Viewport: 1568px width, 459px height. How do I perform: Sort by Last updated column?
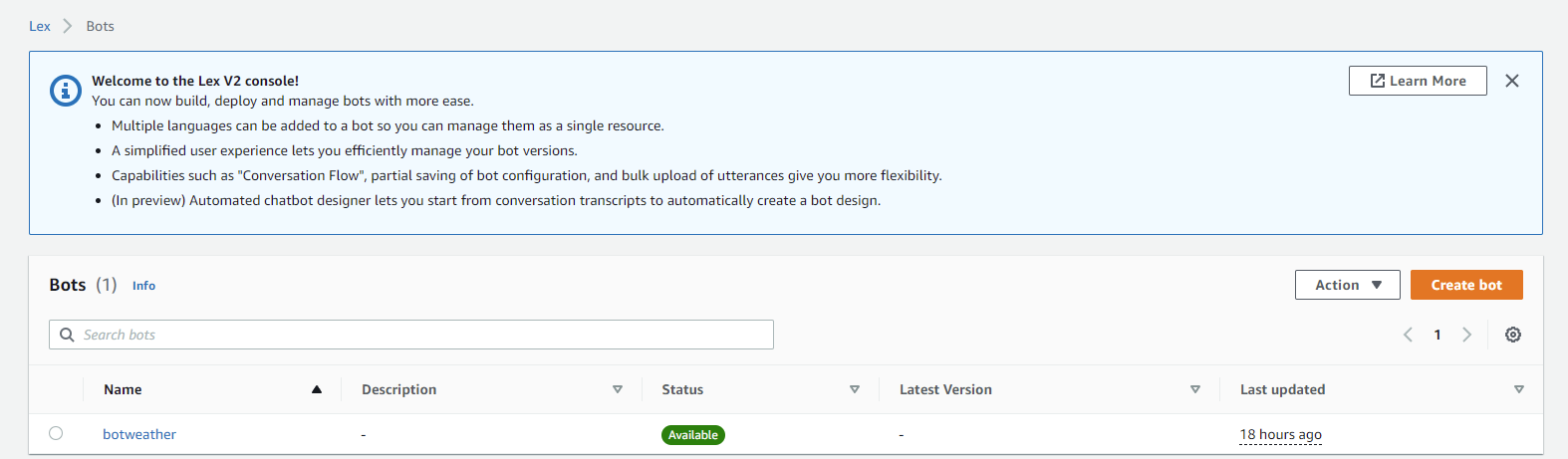click(x=1518, y=389)
